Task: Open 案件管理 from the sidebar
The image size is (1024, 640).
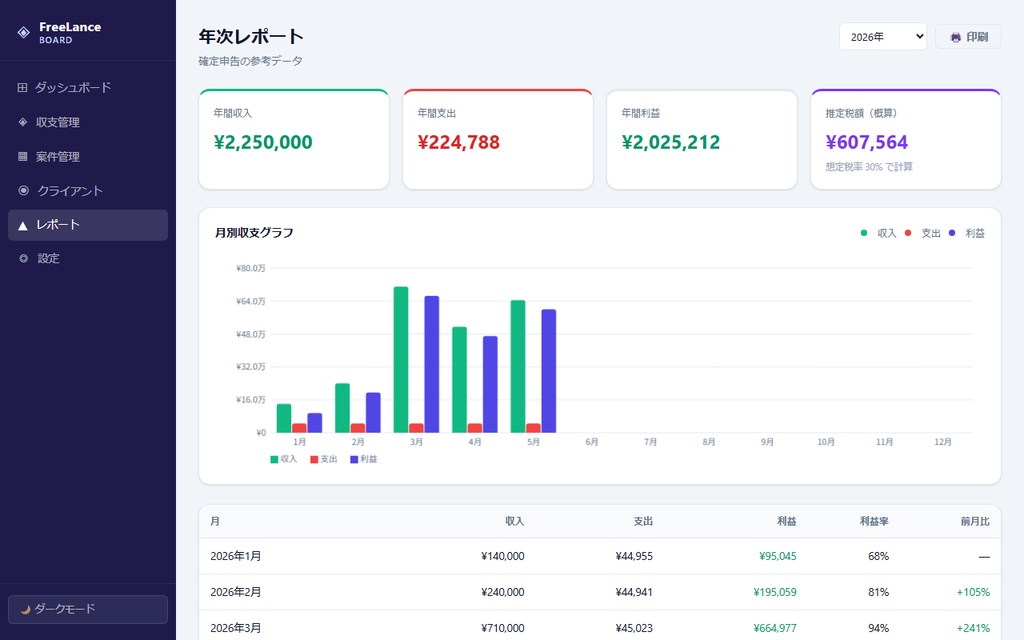Action: (x=88, y=157)
